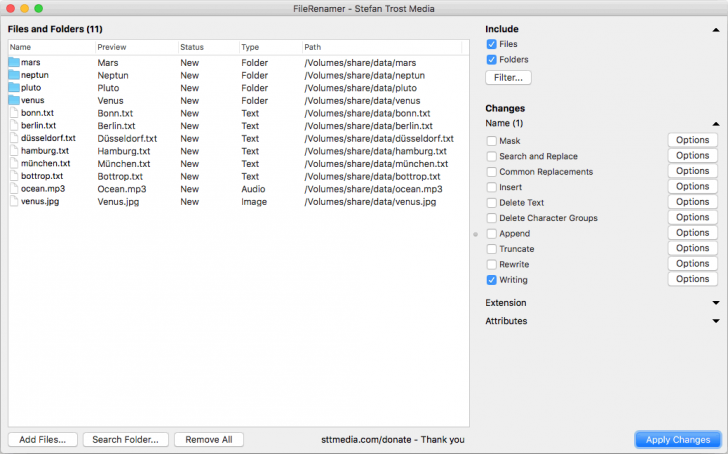The width and height of the screenshot is (728, 454).
Task: Click the düsseldorf.txt file icon
Action: click(14, 138)
